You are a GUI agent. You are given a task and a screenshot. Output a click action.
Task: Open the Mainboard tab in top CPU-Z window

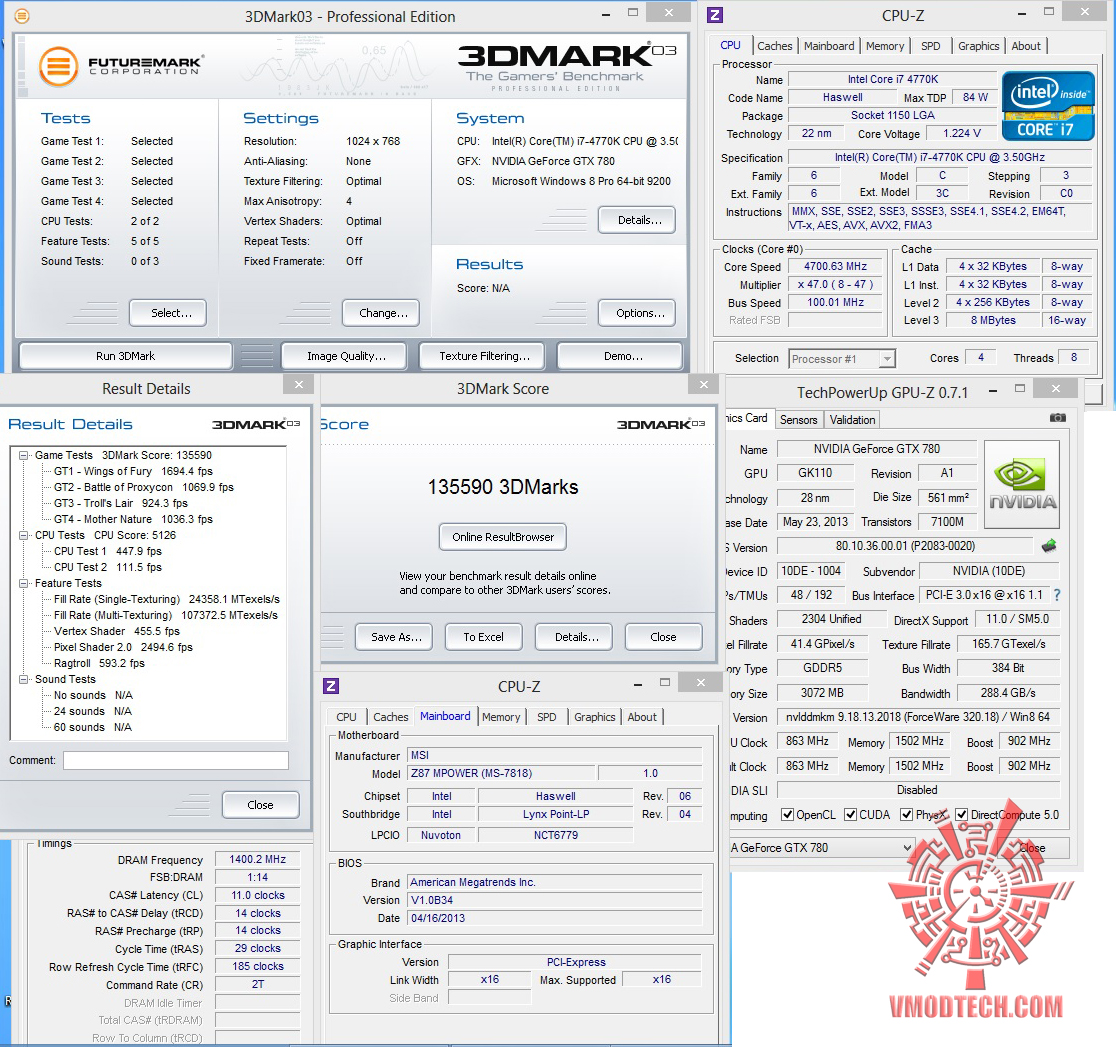(x=829, y=46)
